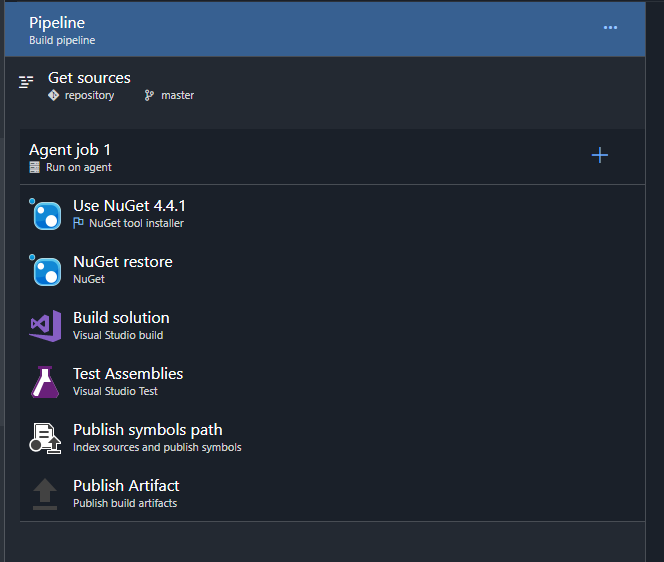
Task: Click the NuGet restore task icon
Action: 45,270
